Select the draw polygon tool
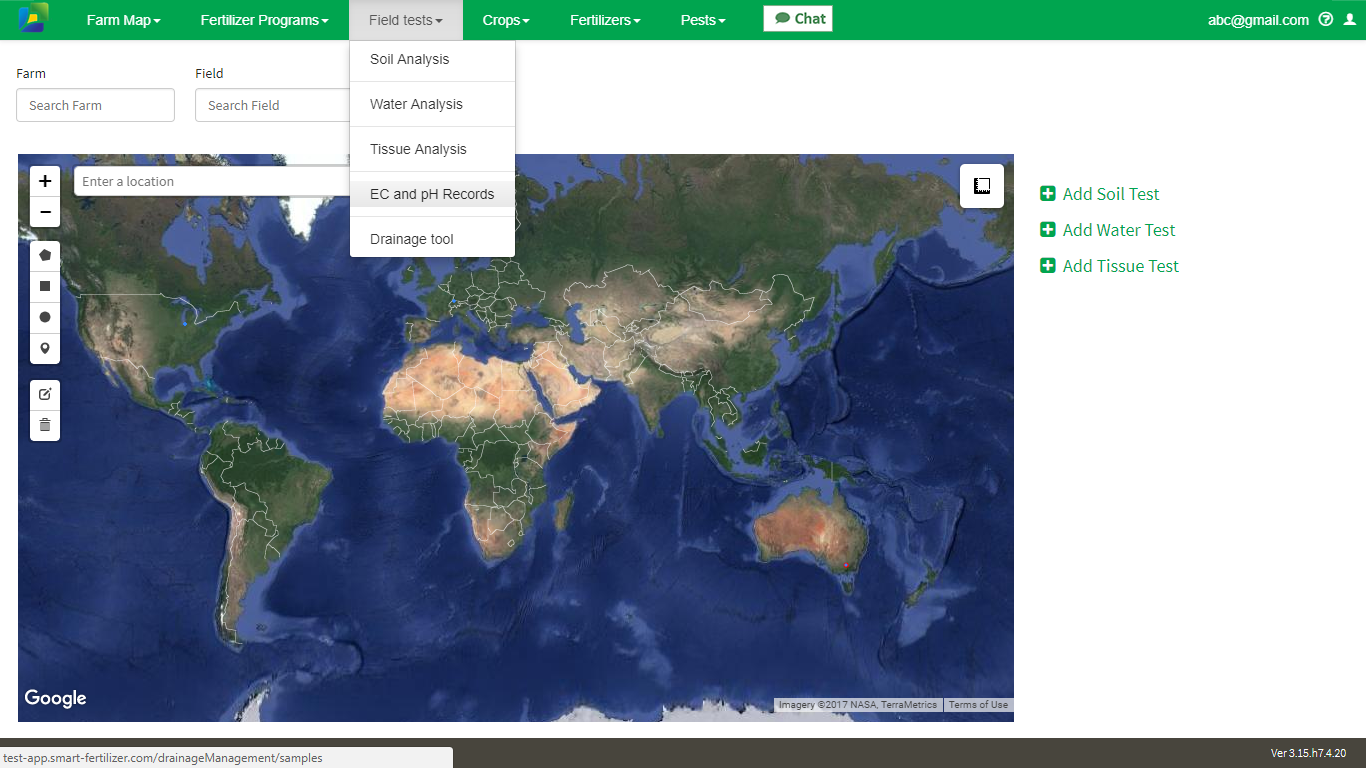The width and height of the screenshot is (1366, 768). (45, 256)
